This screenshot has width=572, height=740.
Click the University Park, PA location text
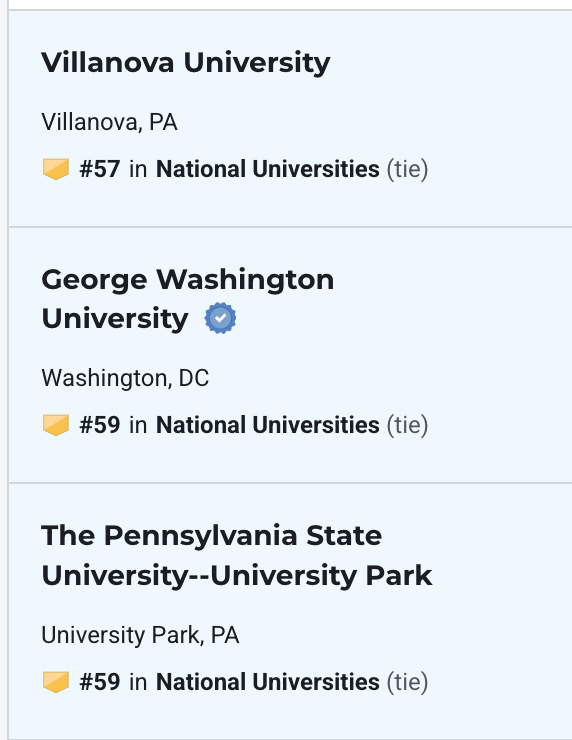[x=140, y=635]
